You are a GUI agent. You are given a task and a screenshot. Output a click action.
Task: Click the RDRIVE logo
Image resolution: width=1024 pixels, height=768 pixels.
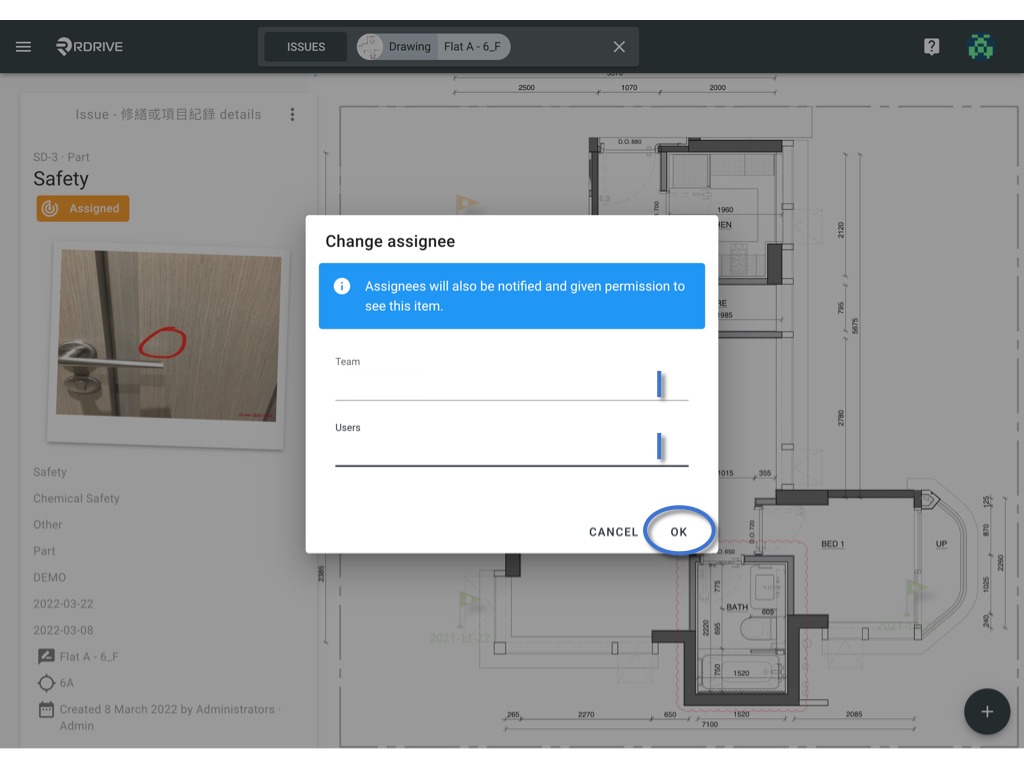tap(89, 46)
